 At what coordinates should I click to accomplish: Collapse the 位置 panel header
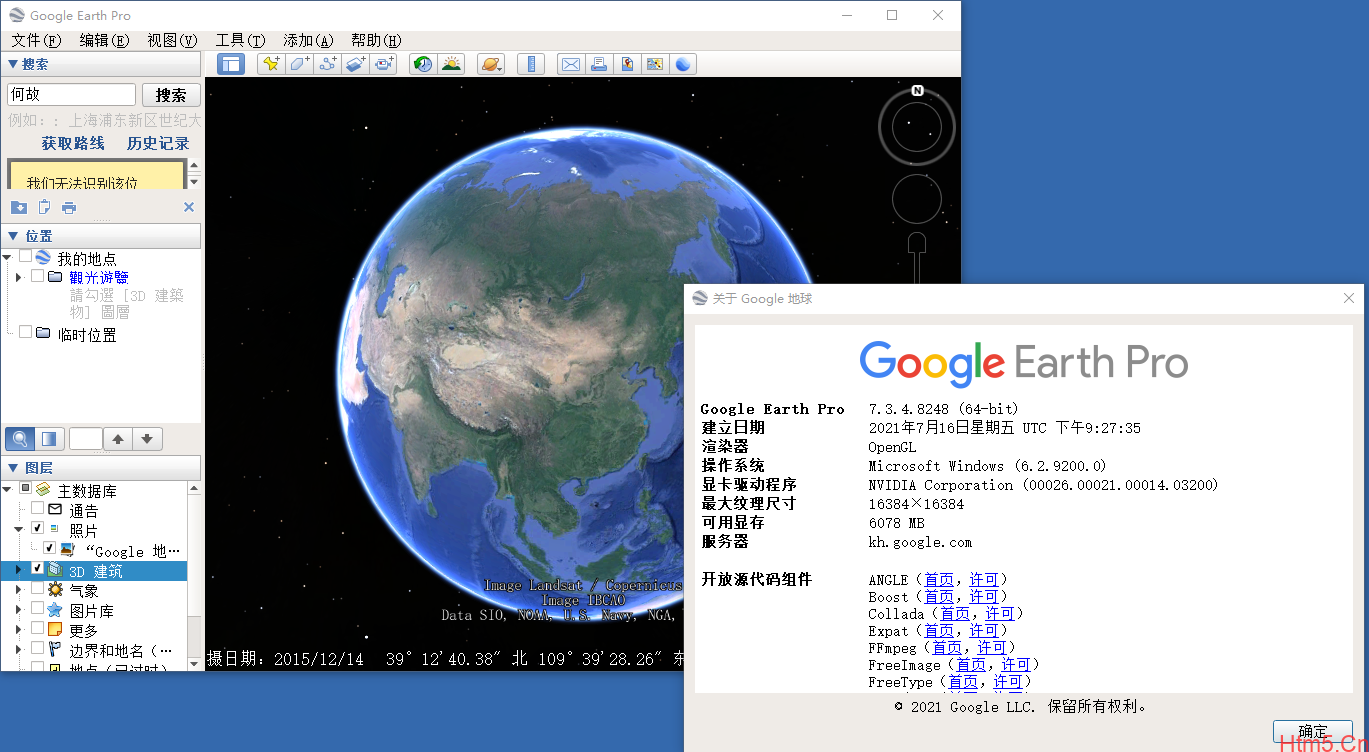101,236
